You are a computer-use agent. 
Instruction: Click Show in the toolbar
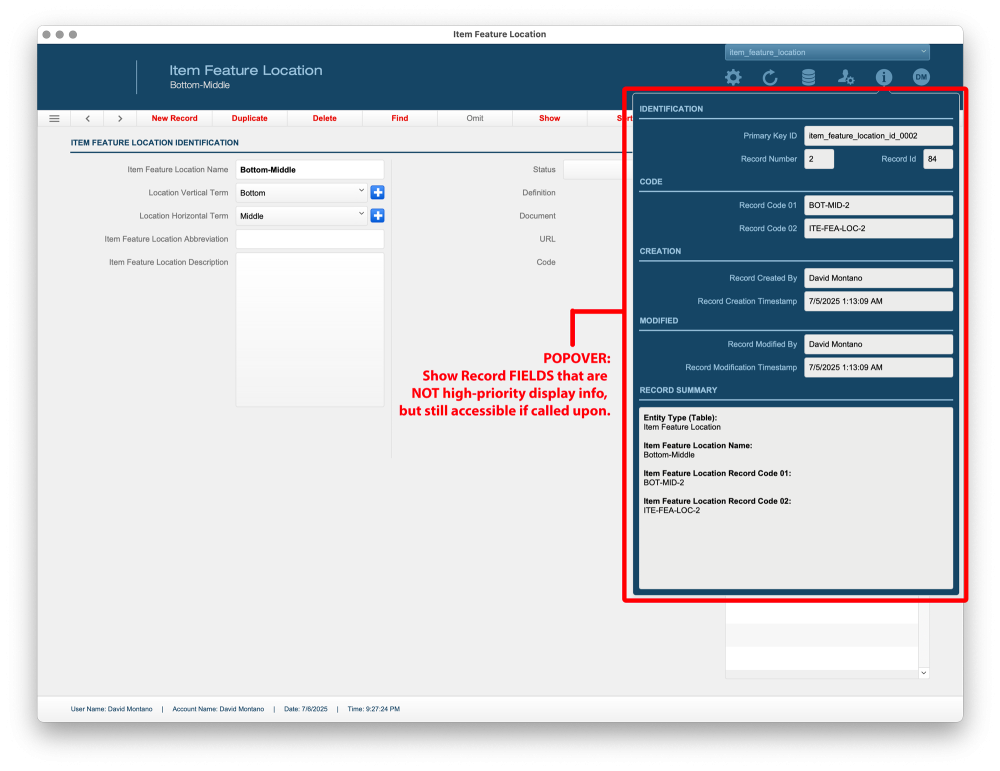pos(548,118)
